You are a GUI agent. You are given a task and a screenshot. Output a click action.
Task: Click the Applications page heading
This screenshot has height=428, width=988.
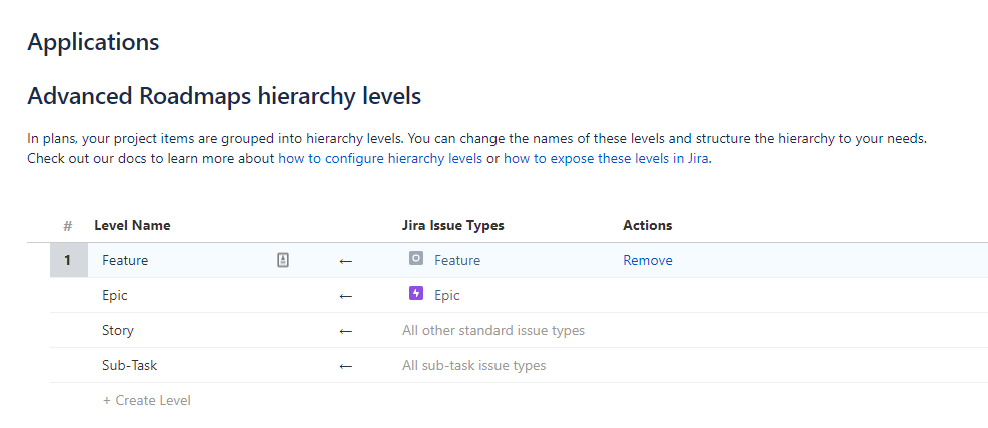(93, 42)
